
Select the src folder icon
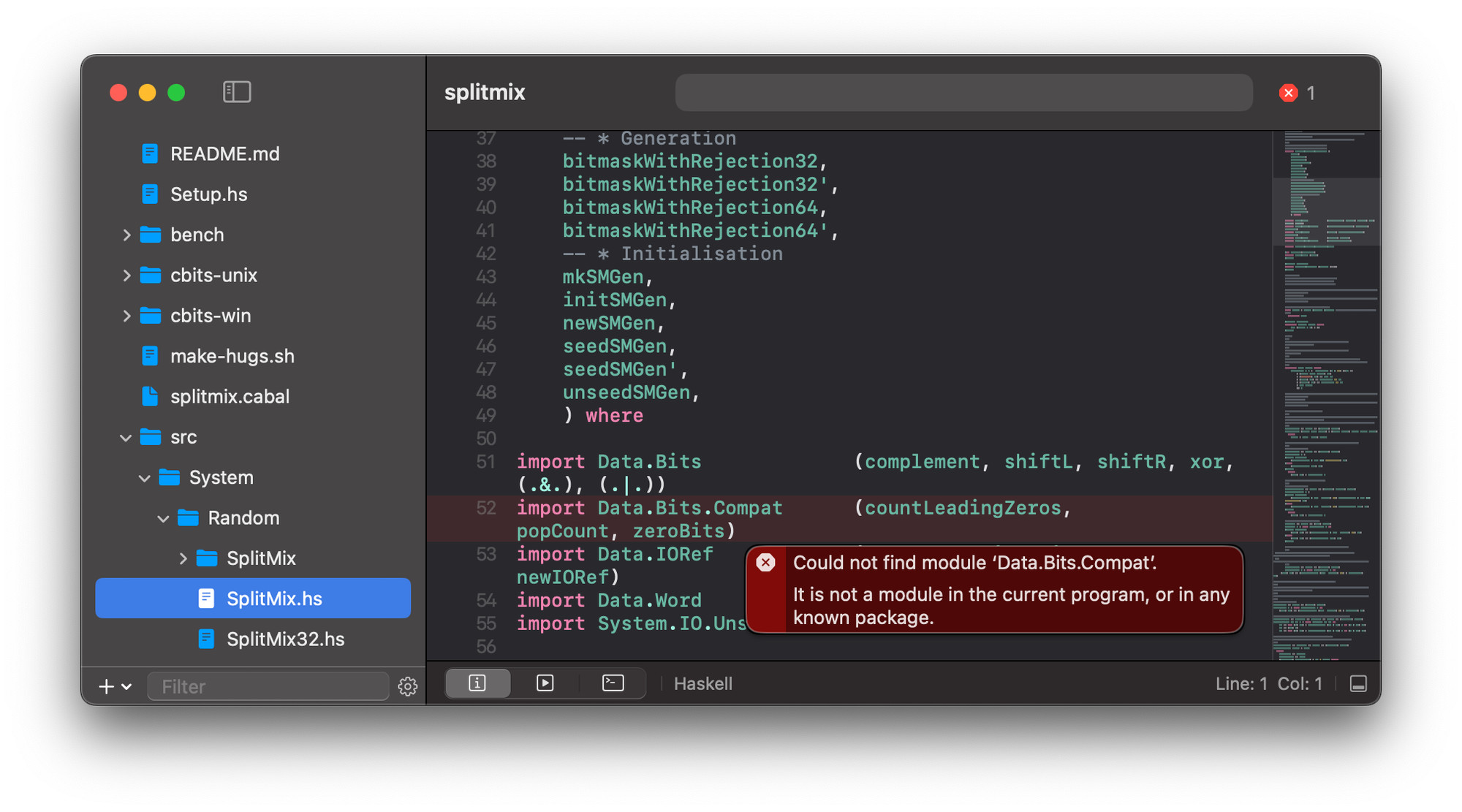point(151,437)
